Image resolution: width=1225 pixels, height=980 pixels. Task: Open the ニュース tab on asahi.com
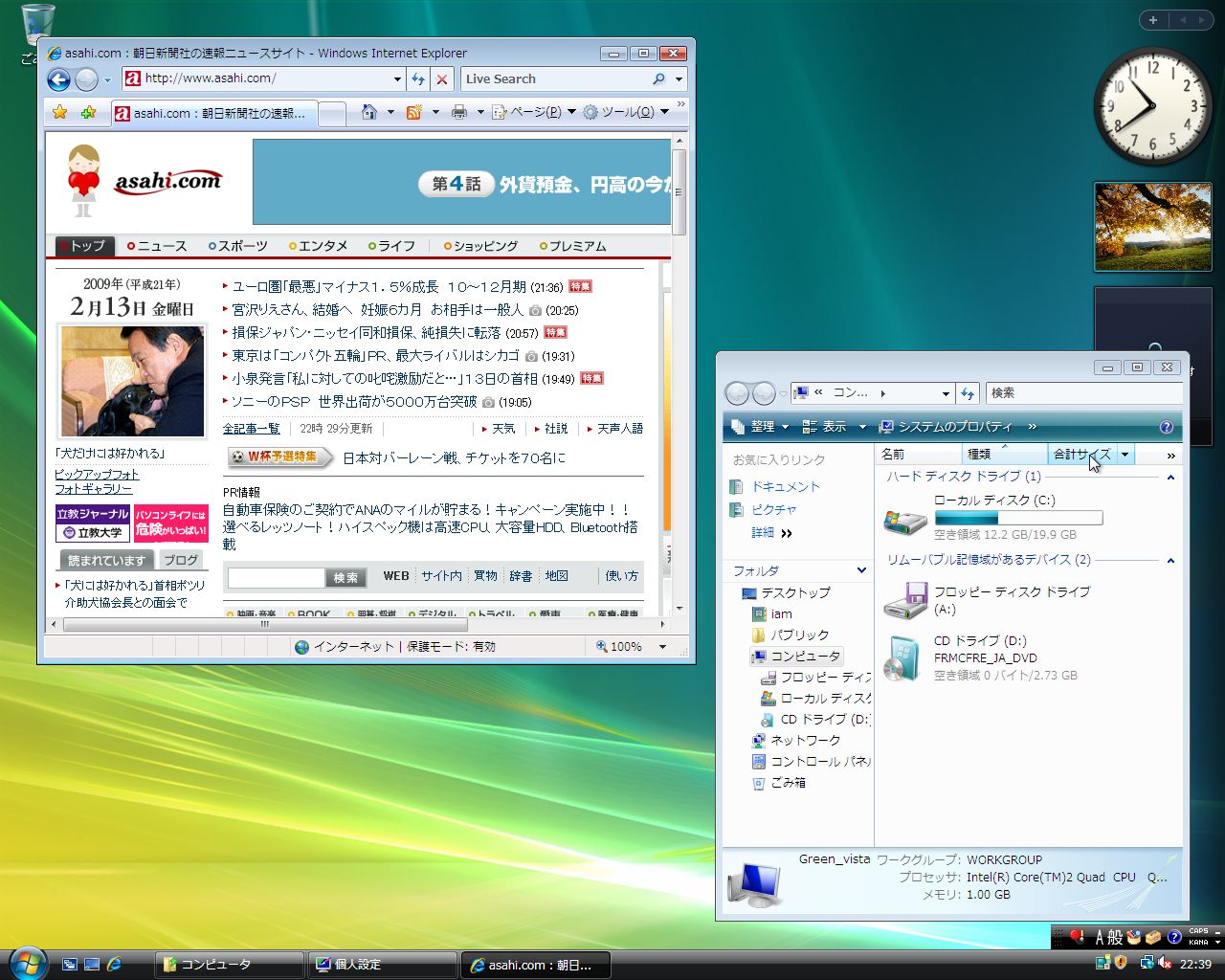(156, 246)
